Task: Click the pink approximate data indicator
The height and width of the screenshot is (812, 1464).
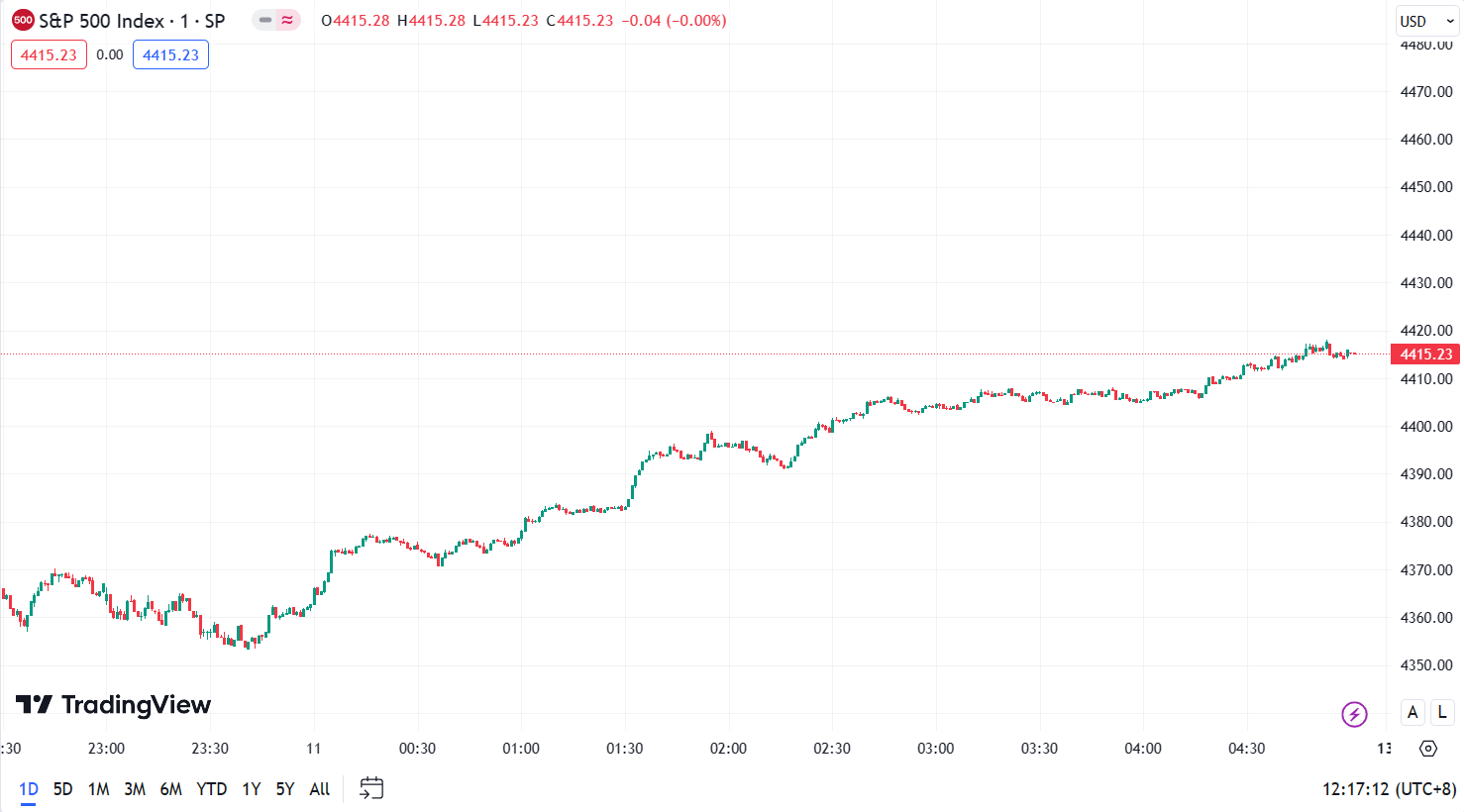Action: pos(287,20)
